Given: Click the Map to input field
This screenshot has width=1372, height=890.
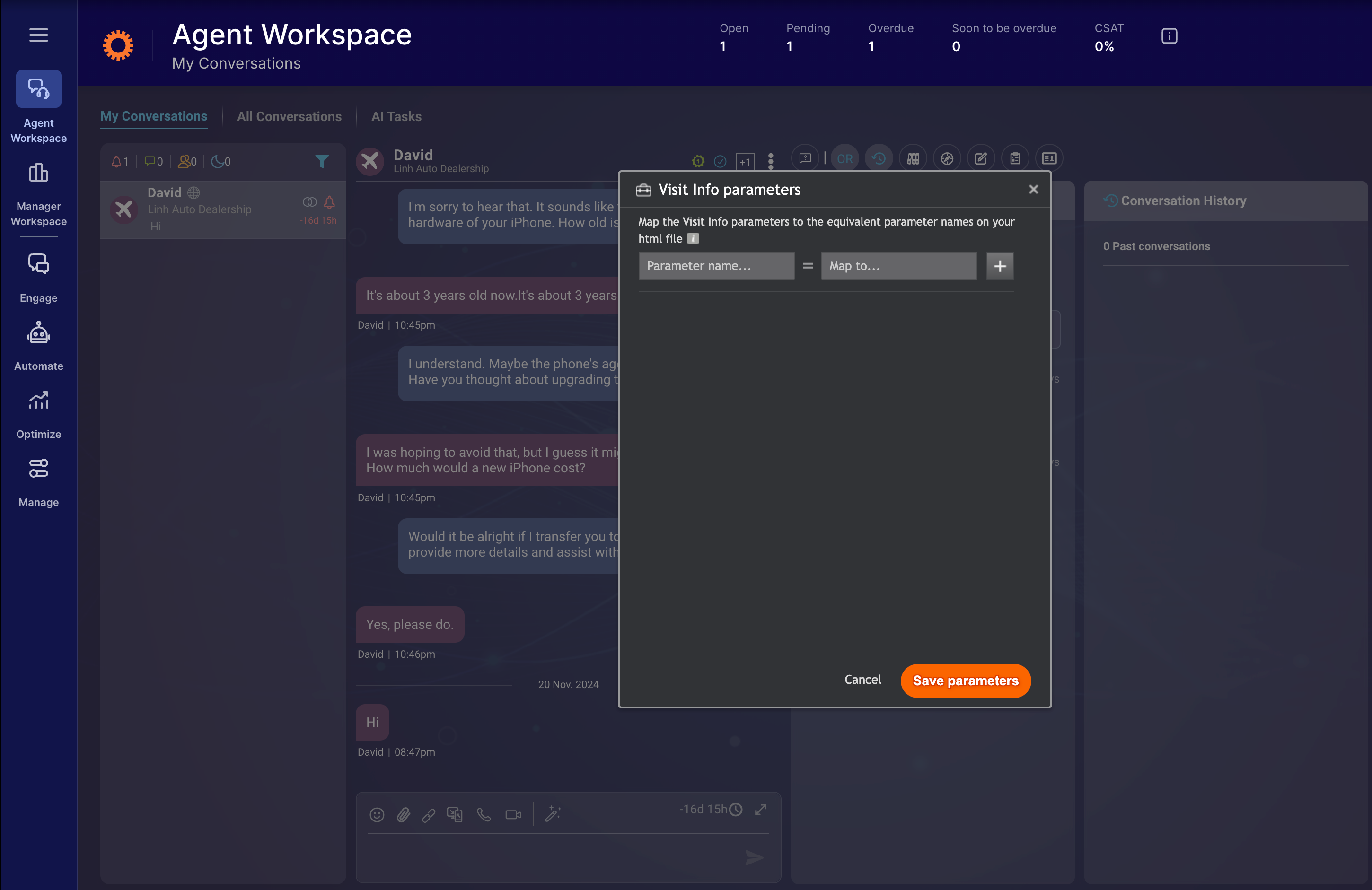Looking at the screenshot, I should click(x=899, y=266).
